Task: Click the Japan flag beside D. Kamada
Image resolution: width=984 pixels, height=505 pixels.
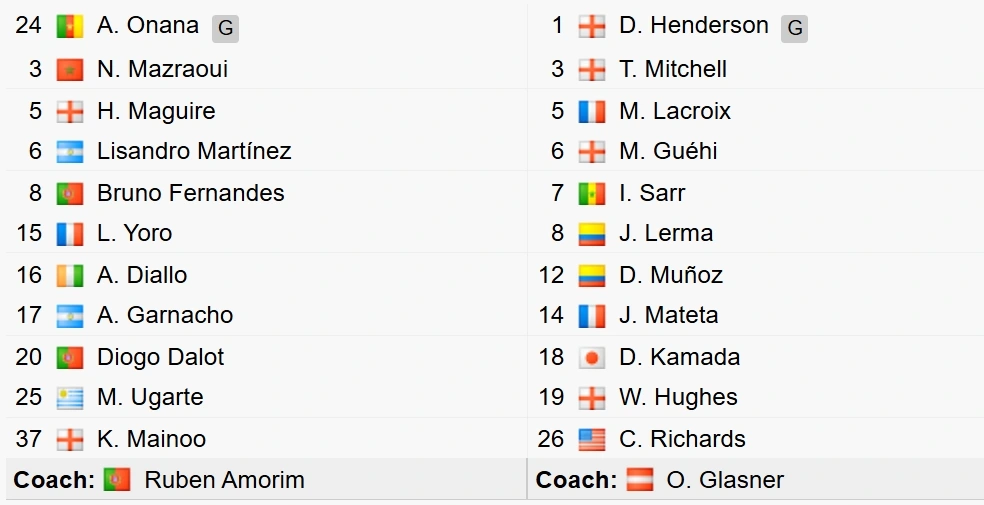Action: (592, 358)
